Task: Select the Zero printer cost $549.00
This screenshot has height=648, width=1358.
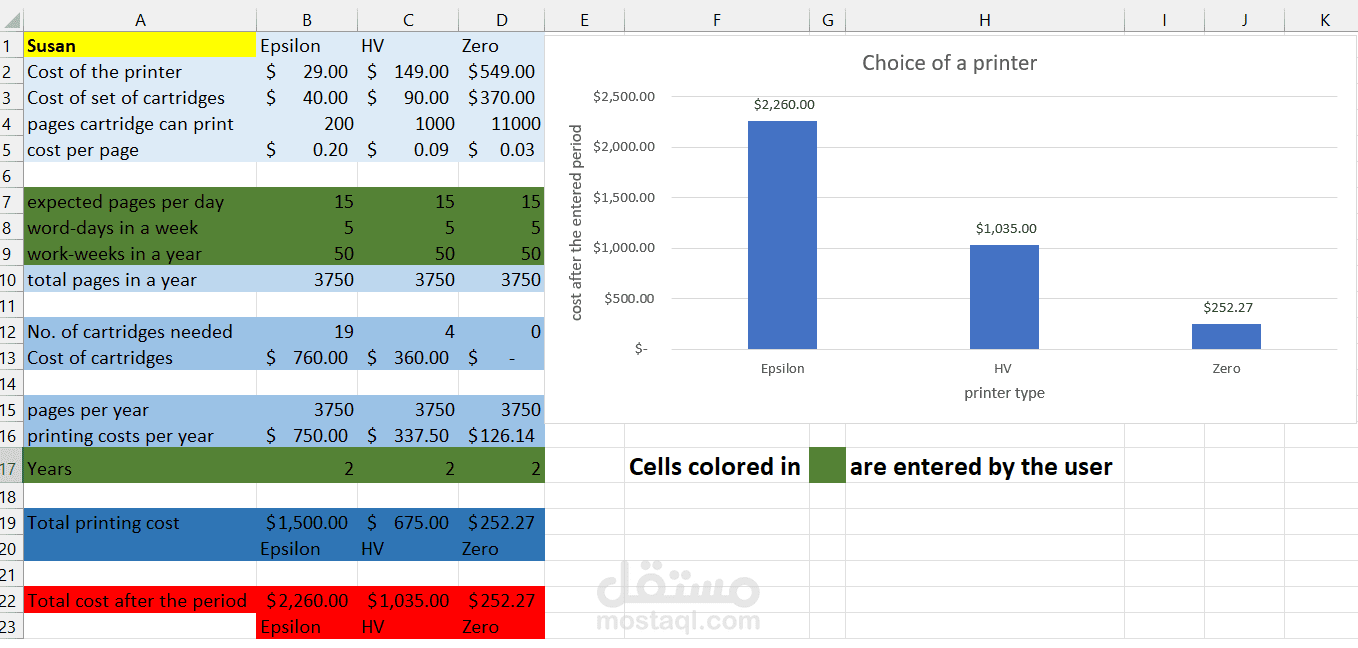Action: tap(501, 71)
